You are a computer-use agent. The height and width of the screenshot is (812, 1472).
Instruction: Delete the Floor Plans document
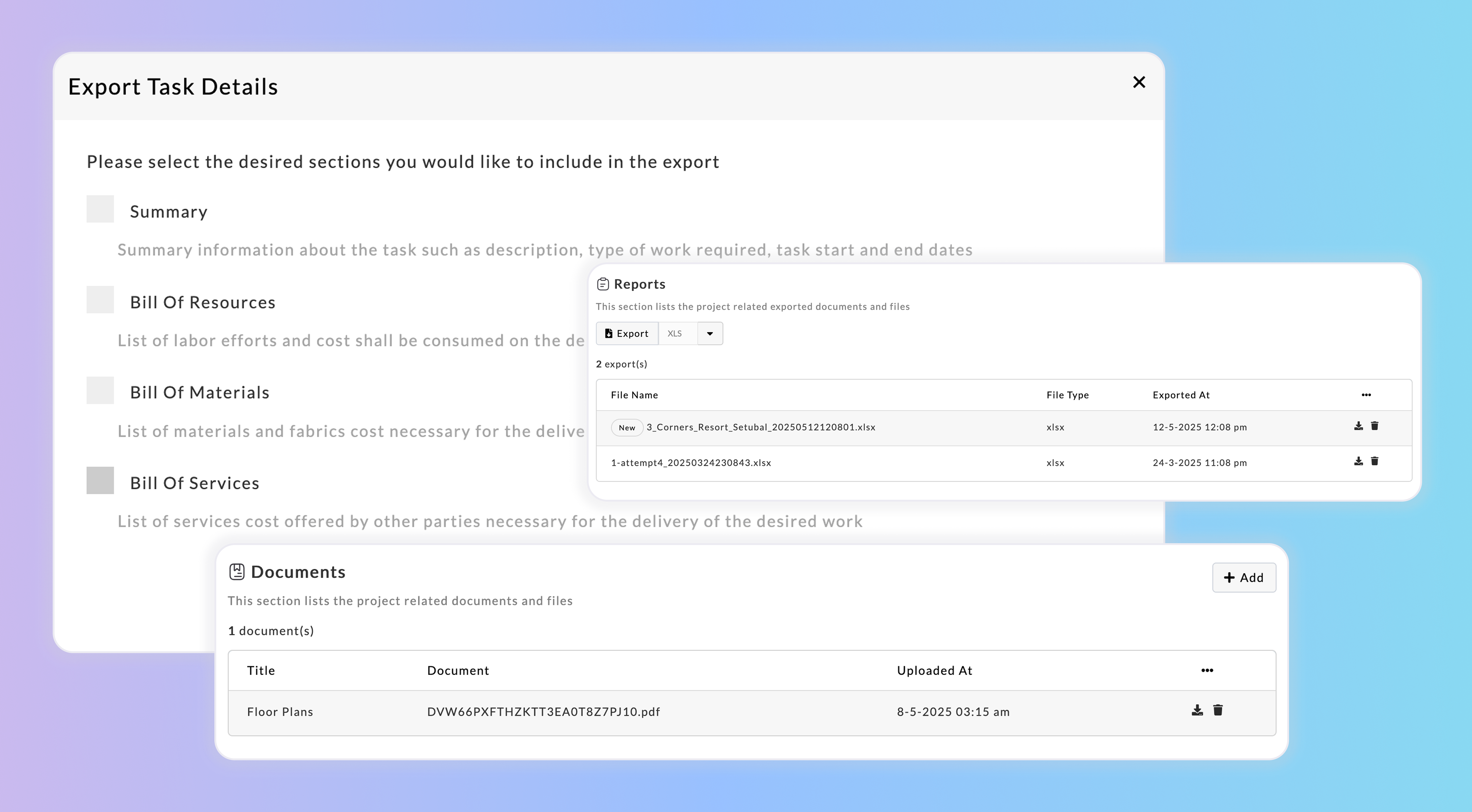pyautogui.click(x=1218, y=710)
